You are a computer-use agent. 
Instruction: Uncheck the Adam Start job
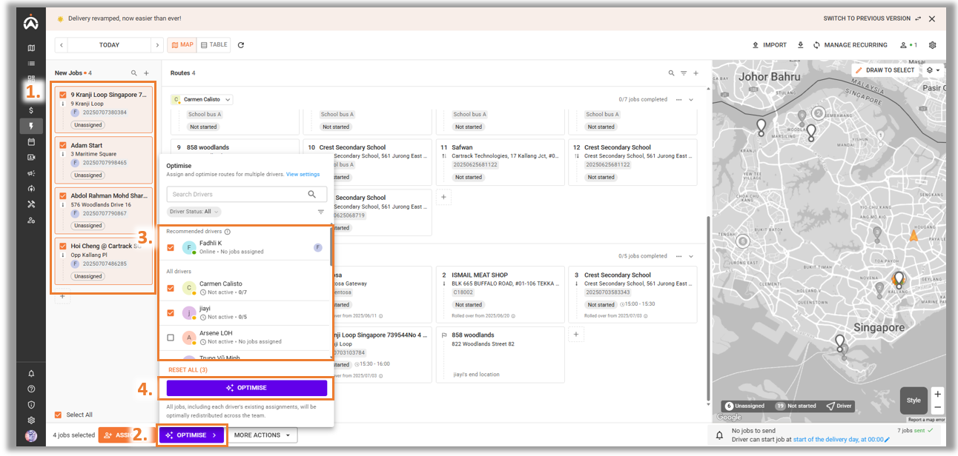click(x=63, y=147)
